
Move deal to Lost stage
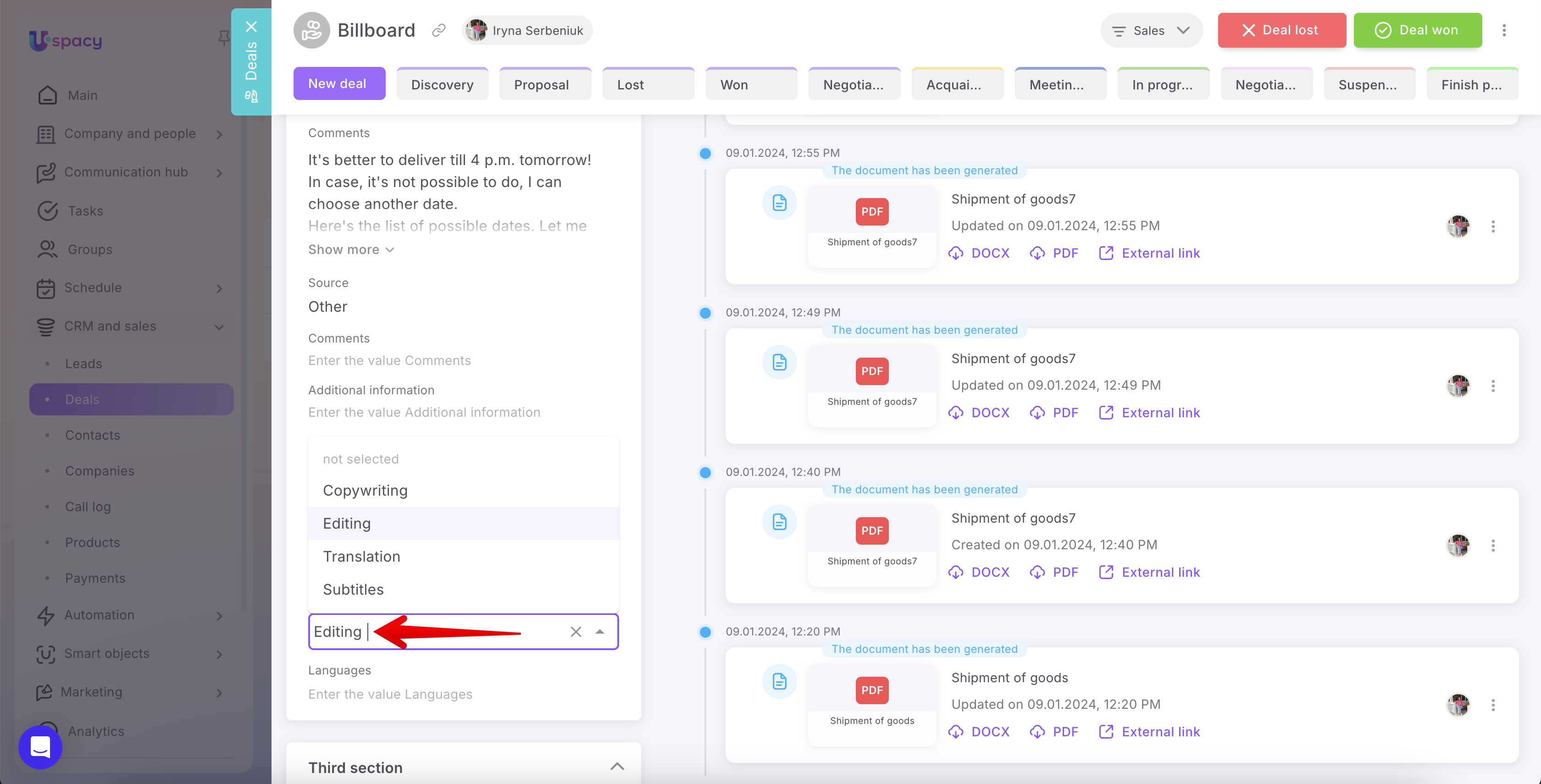[x=648, y=84]
